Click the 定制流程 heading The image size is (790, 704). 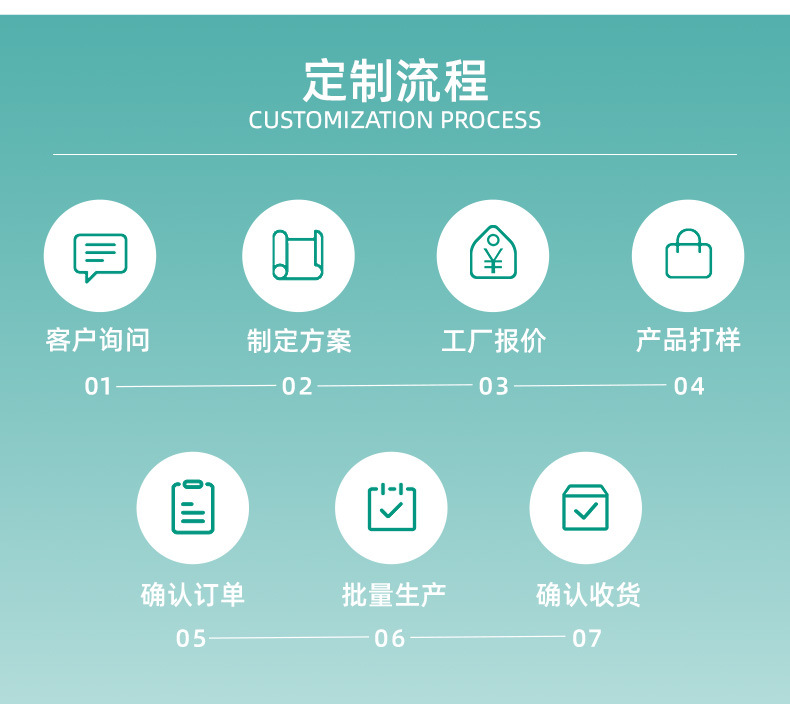[396, 81]
